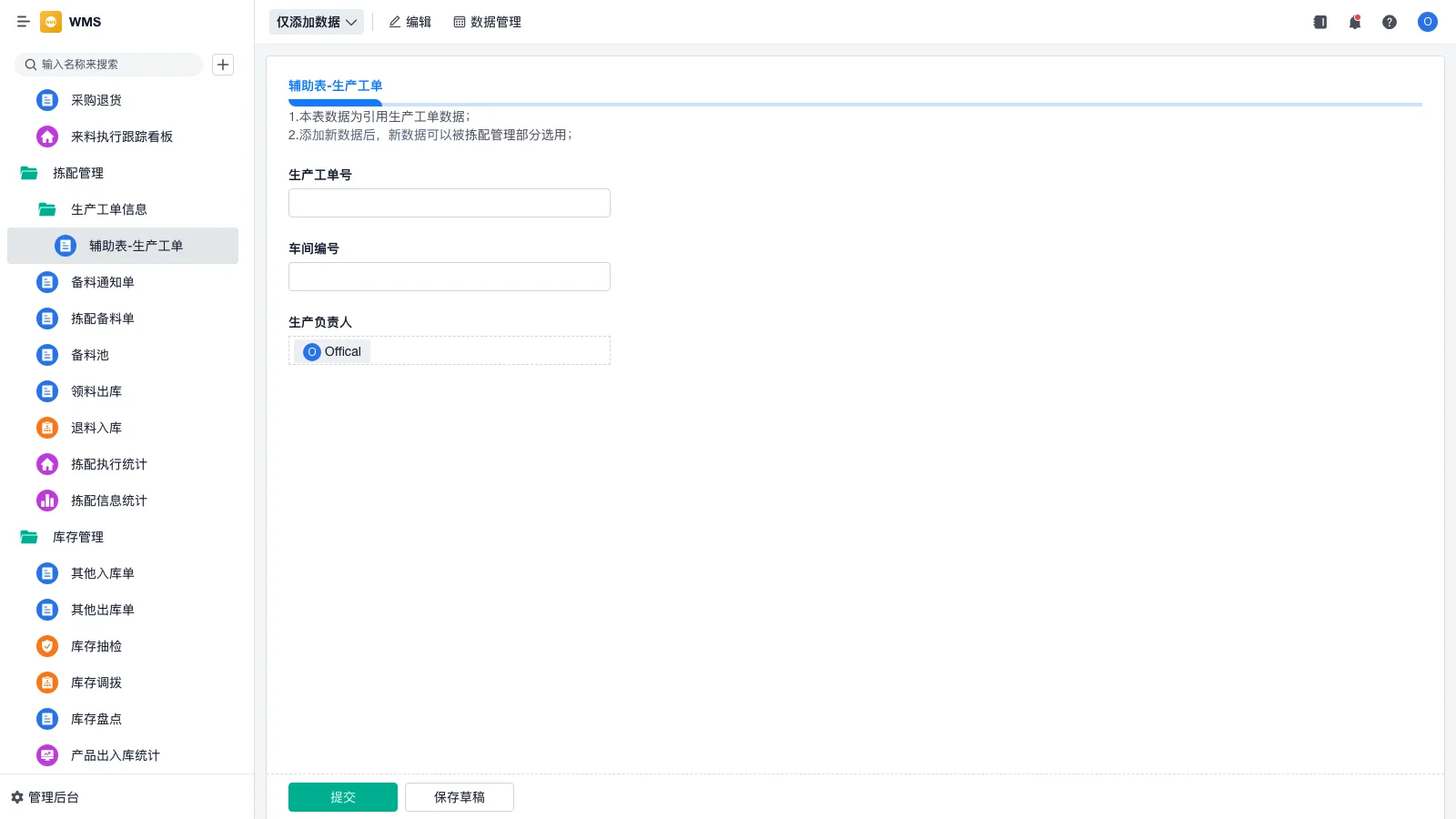
Task: Click the 产品出入库统计 report icon
Action: 47,755
